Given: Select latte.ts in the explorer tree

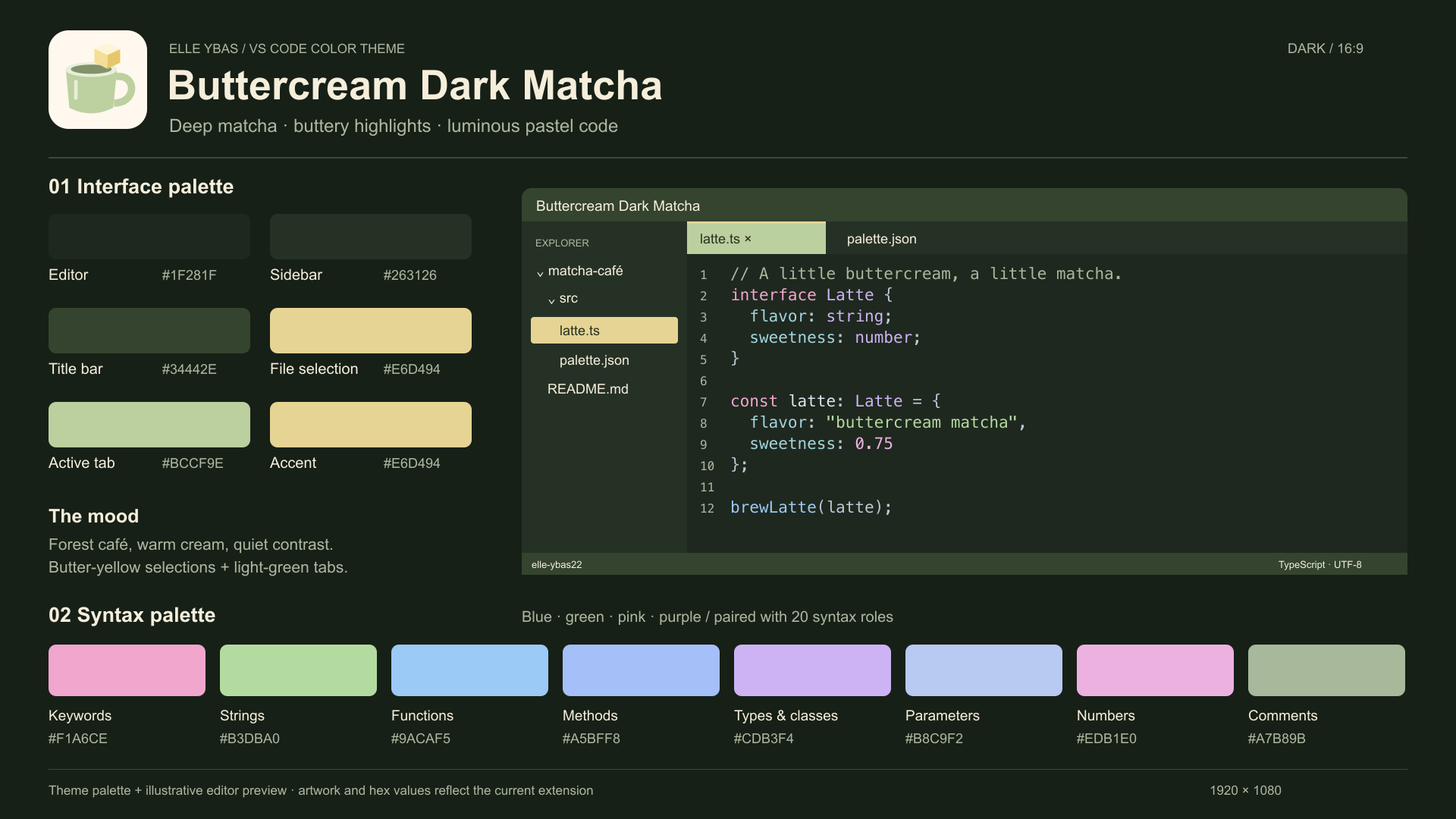Looking at the screenshot, I should (604, 331).
